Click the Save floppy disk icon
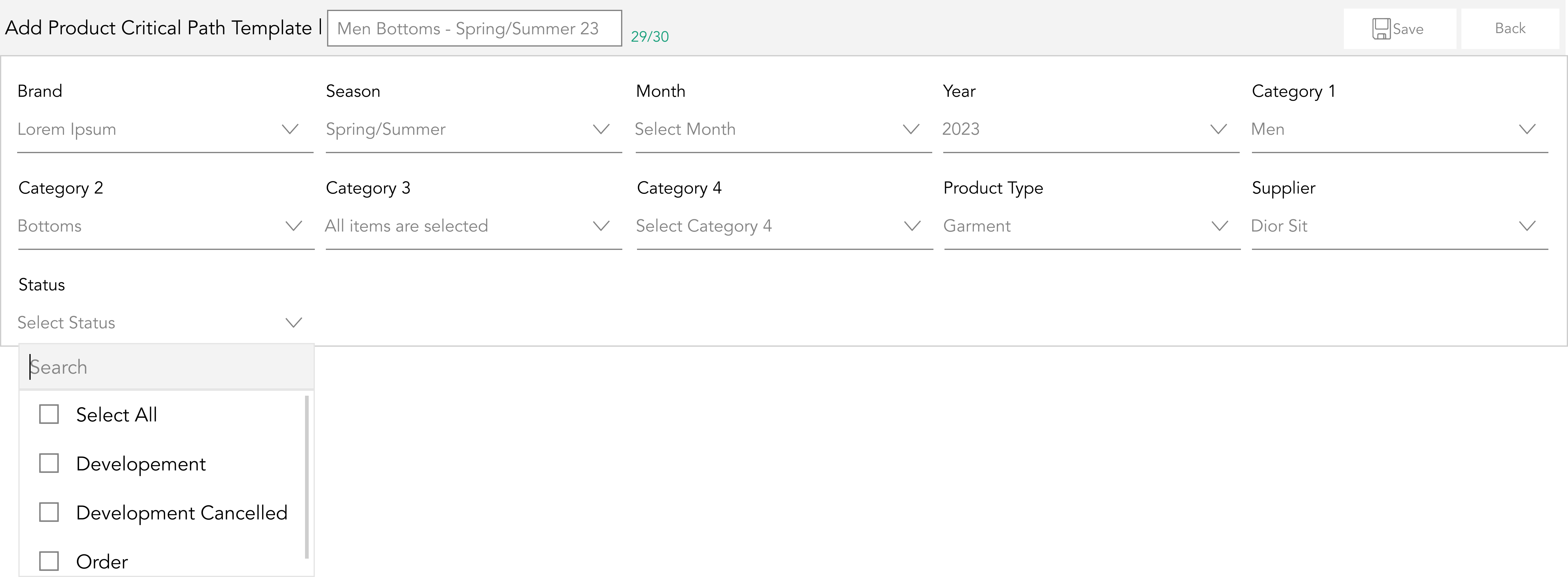 pos(1381,28)
